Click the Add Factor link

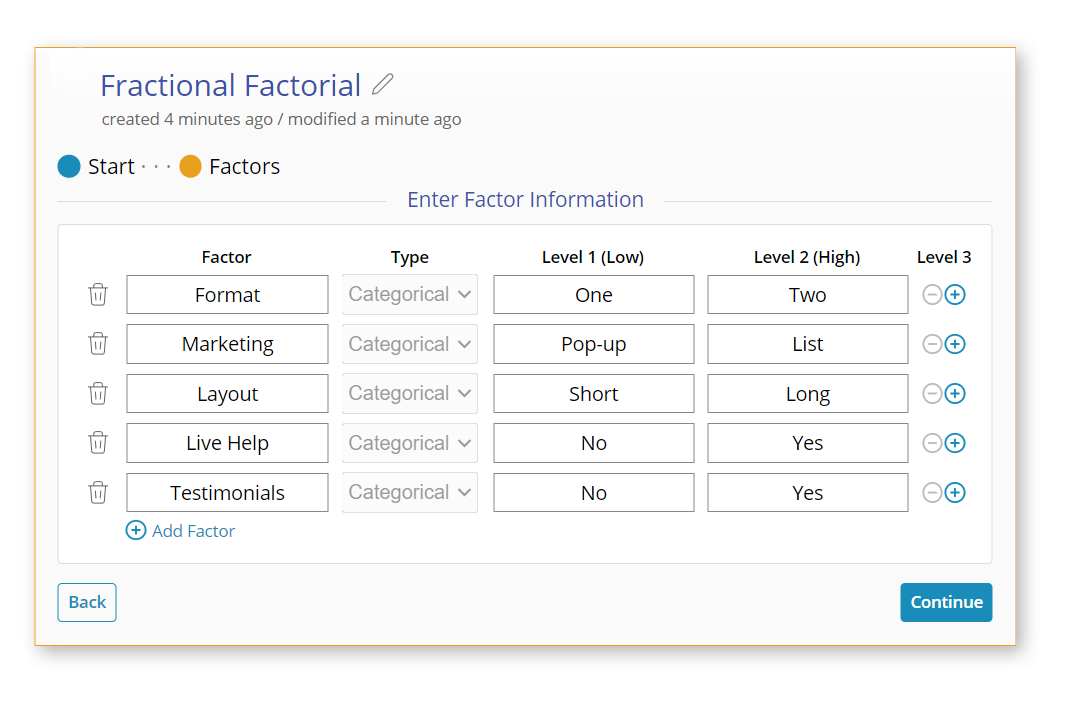181,531
